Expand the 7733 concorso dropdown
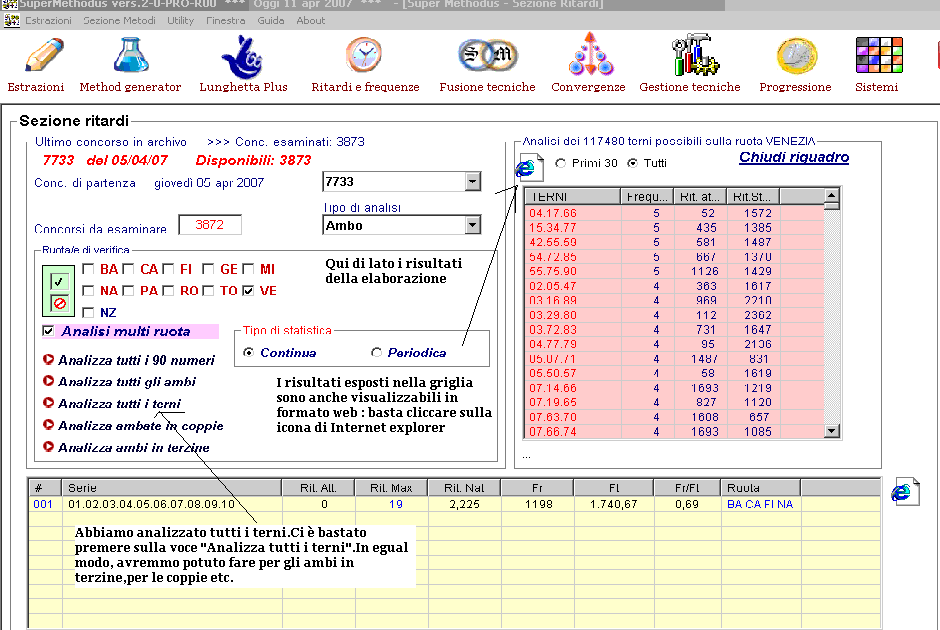 pyautogui.click(x=472, y=182)
